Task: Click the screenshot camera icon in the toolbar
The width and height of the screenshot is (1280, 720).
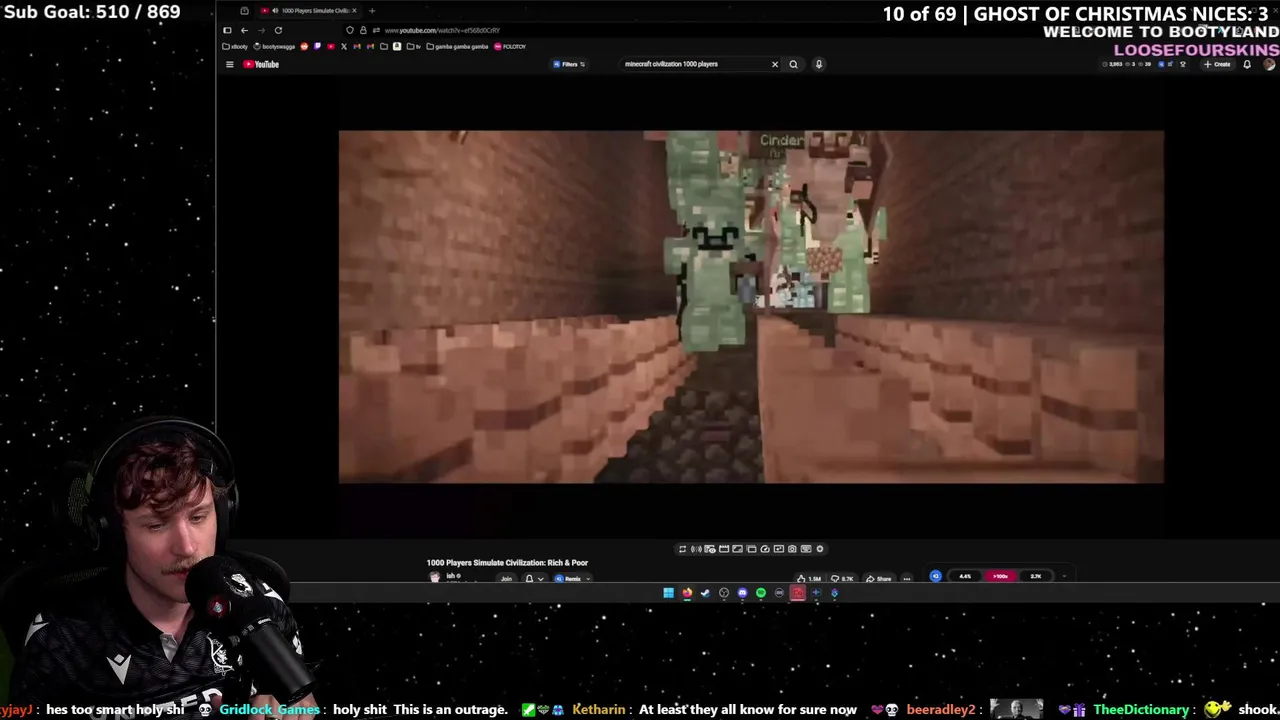Action: coord(792,549)
